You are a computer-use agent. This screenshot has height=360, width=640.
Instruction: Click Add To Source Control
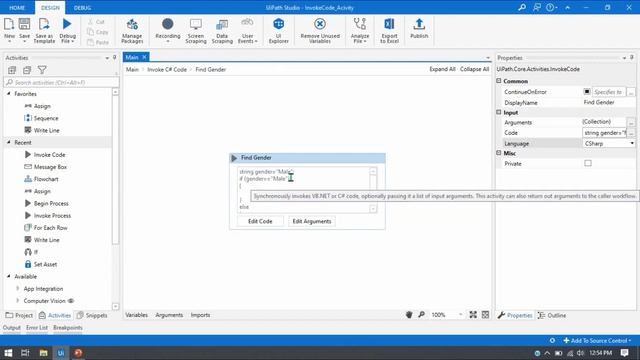click(x=597, y=340)
